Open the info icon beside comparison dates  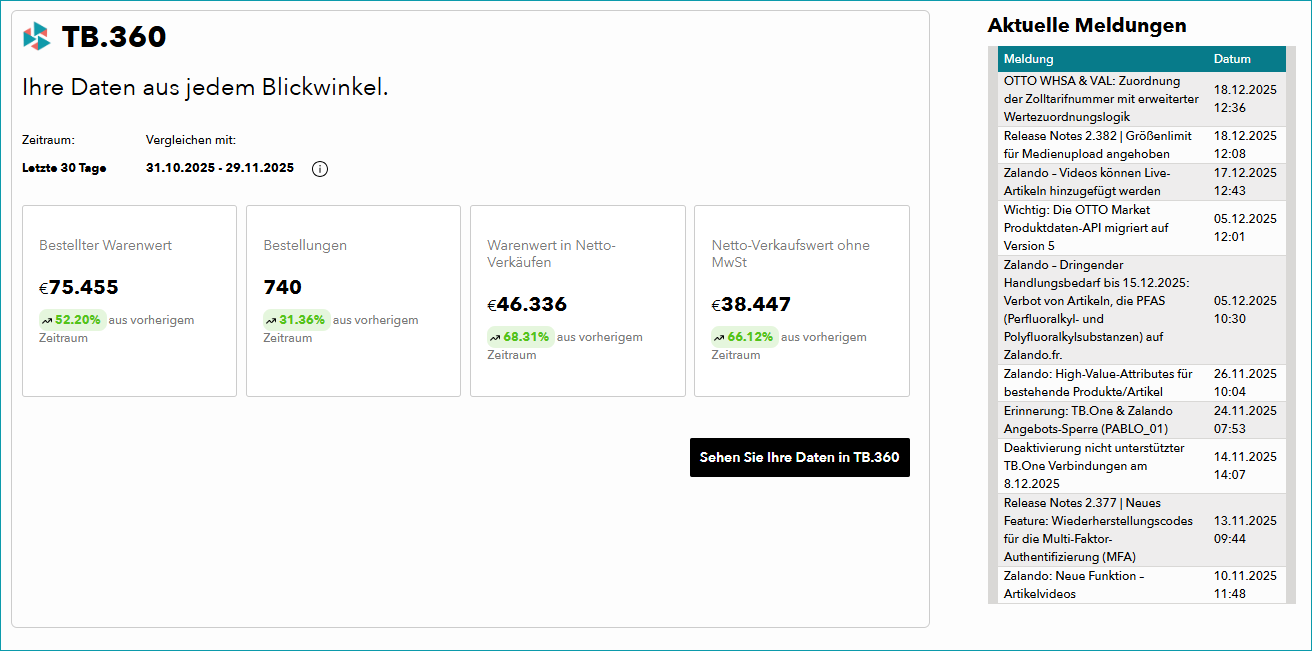[x=320, y=169]
